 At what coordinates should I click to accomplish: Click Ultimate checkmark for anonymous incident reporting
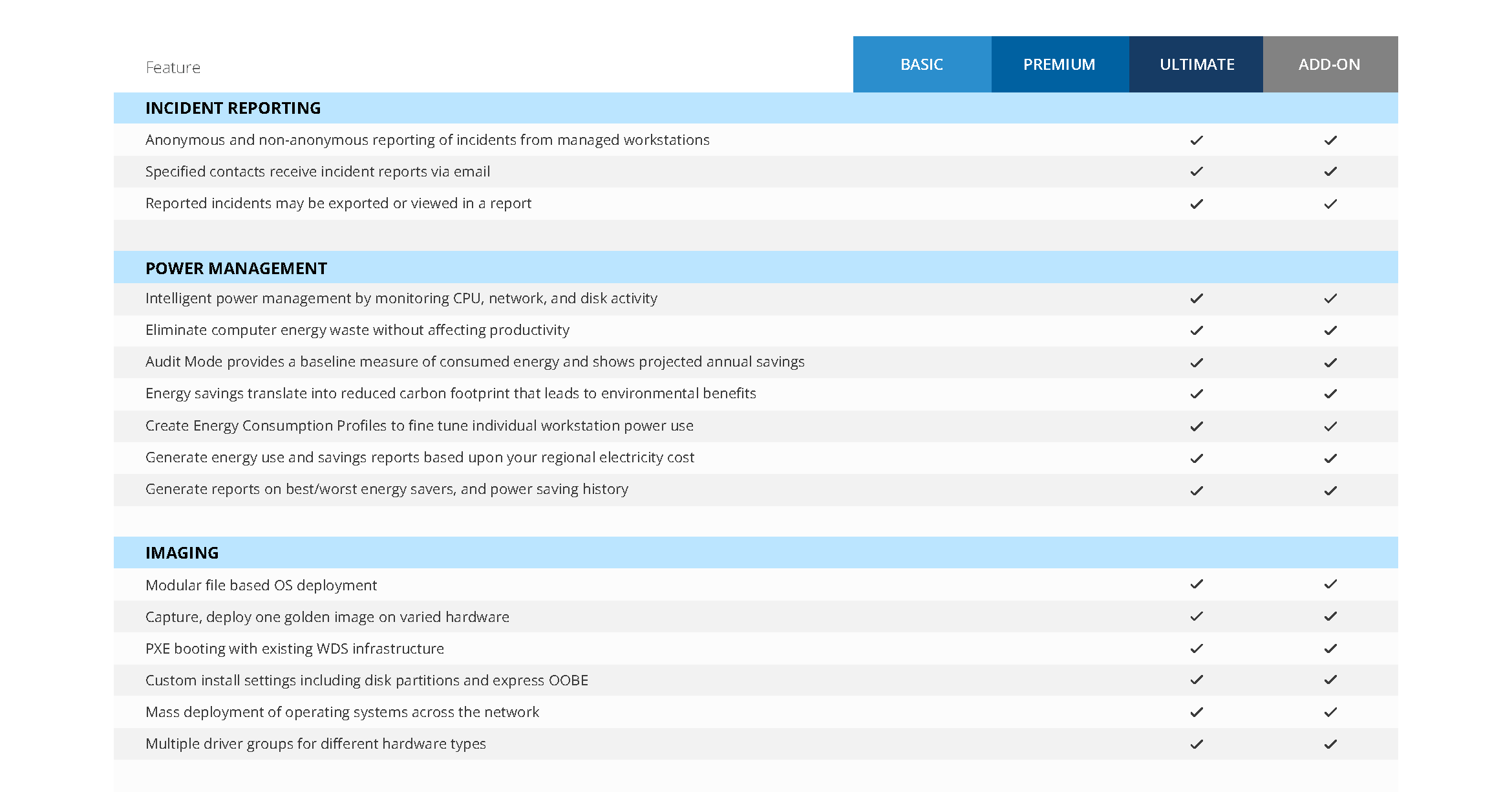click(x=1197, y=140)
